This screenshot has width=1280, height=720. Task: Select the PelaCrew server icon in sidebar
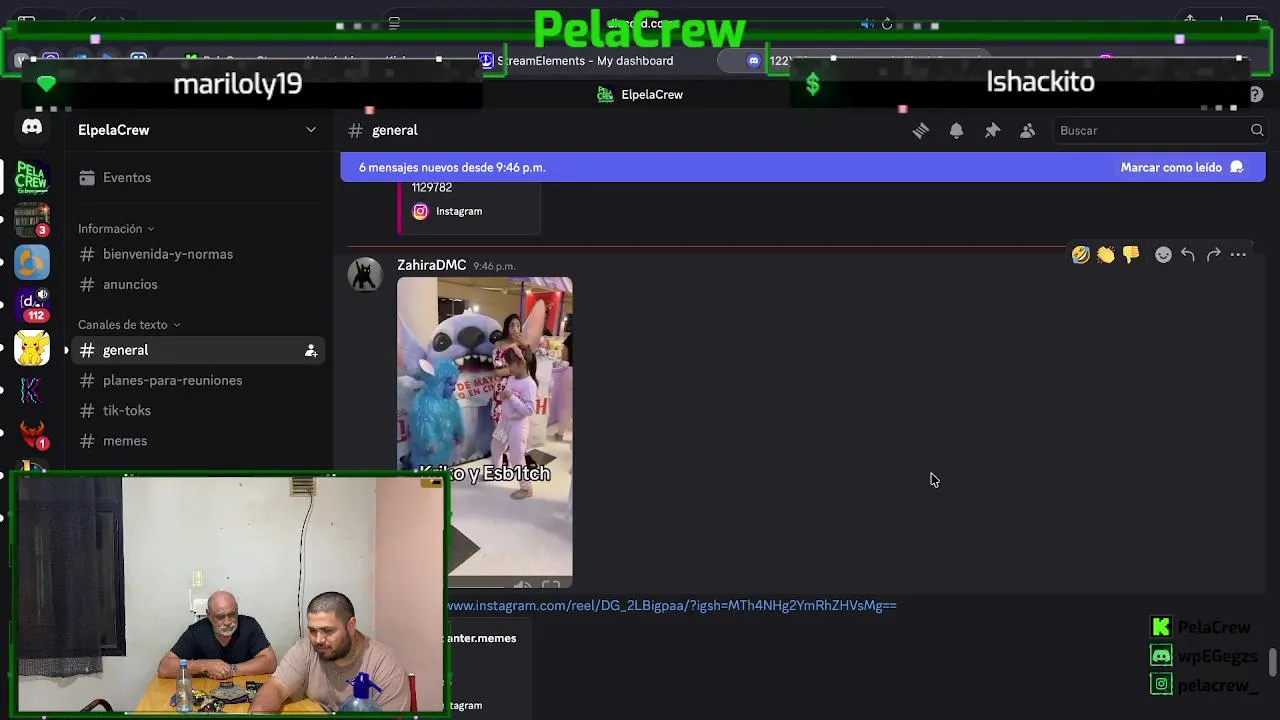(31, 177)
